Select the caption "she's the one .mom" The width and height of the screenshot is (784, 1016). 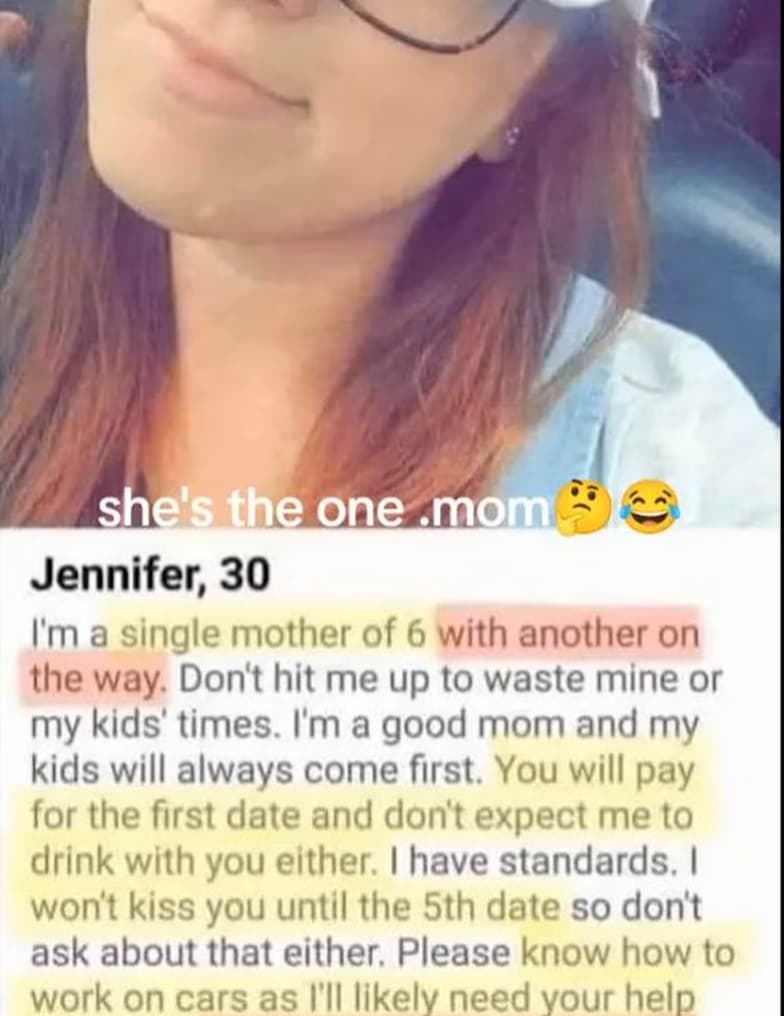pyautogui.click(x=323, y=510)
